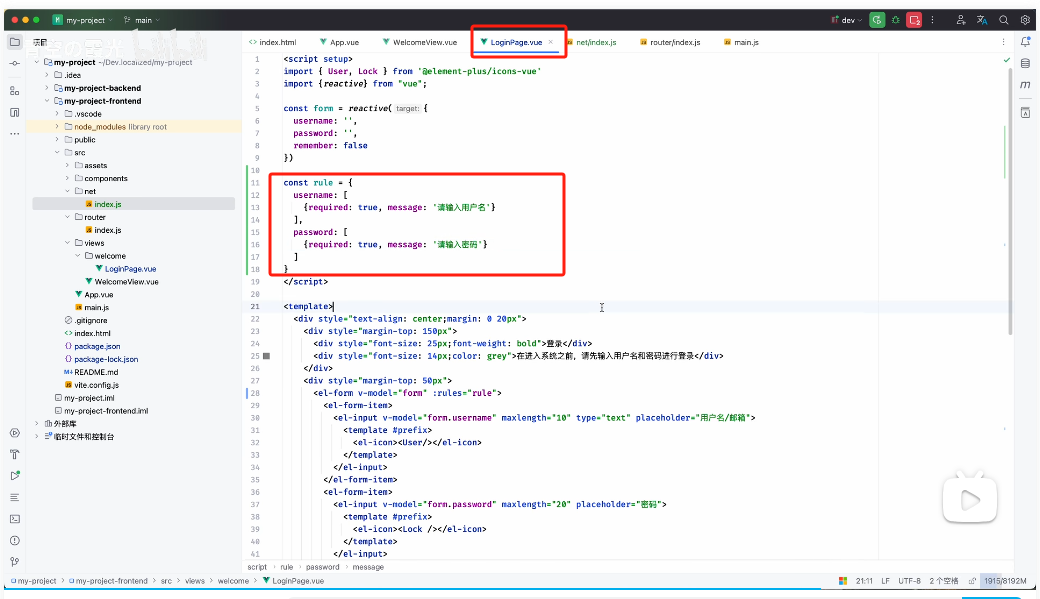Open the Project tool window folder icon
Image resolution: width=1040 pixels, height=599 pixels.
tap(15, 42)
